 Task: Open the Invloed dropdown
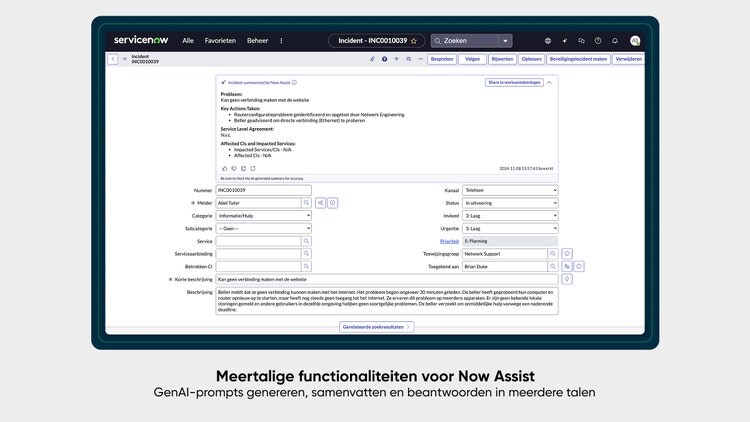coord(510,216)
